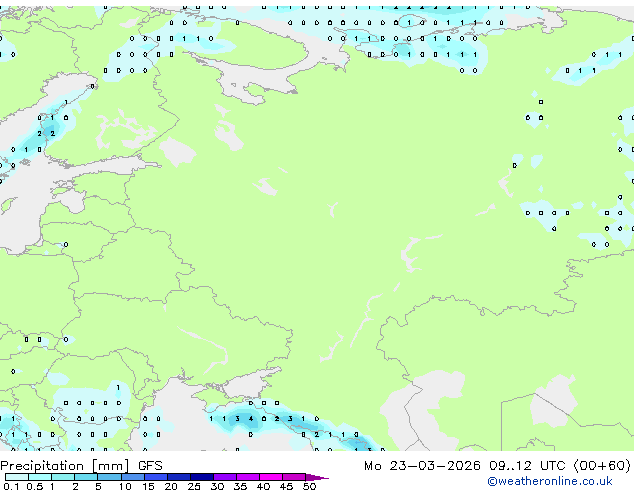Pick the 15–20 mm legend swatch
634x490 pixels.
click(155, 477)
